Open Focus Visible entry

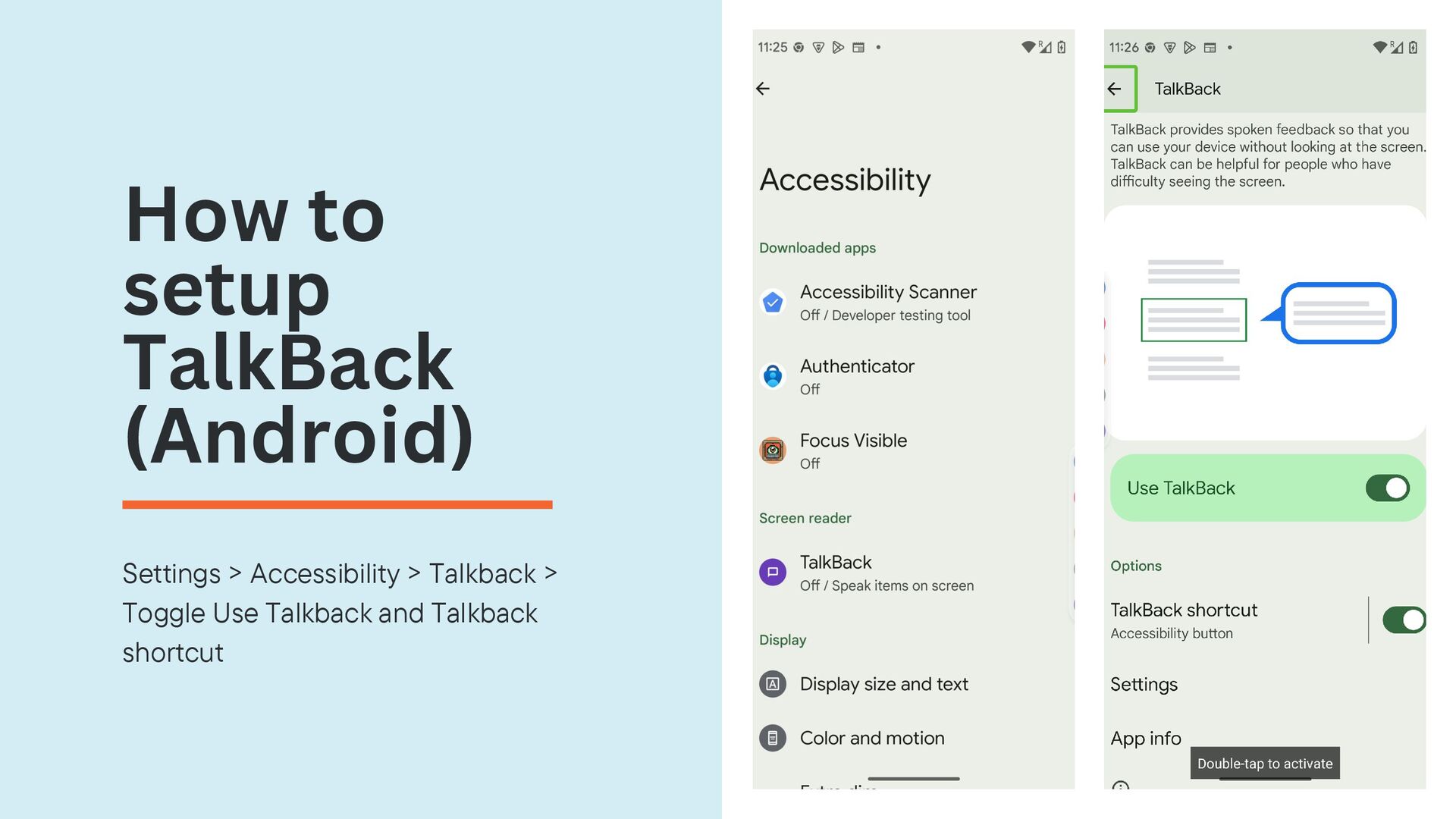[x=913, y=451]
